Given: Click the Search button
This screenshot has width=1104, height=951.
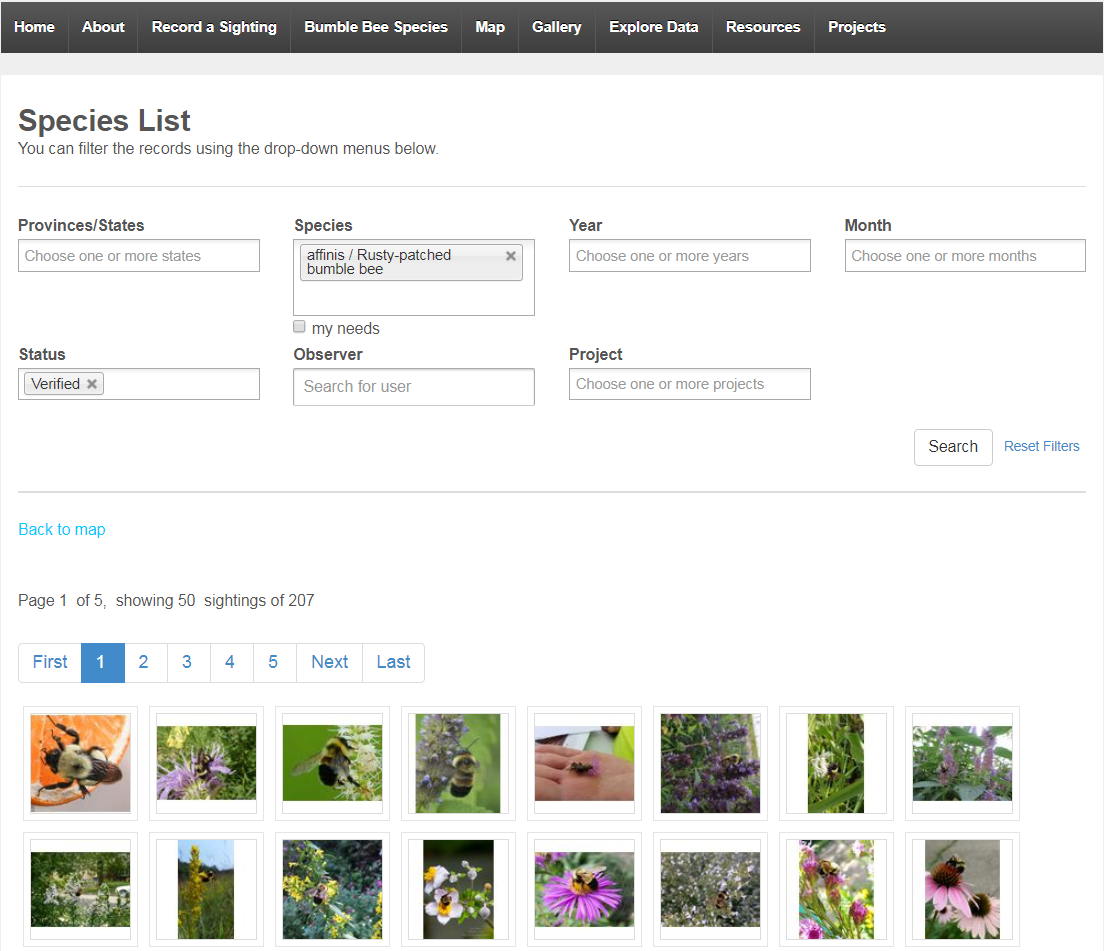Looking at the screenshot, I should [952, 447].
